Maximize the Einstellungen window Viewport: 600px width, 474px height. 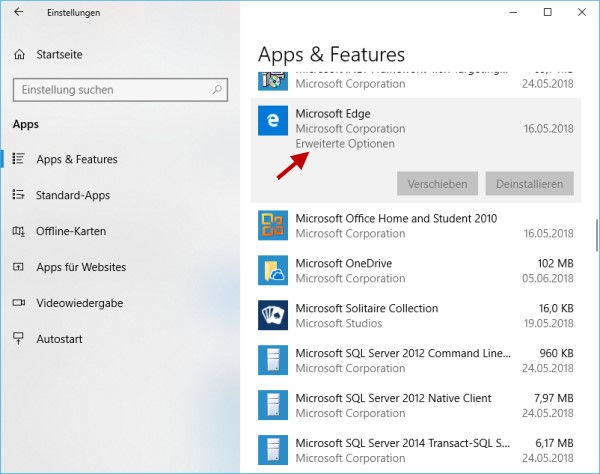pos(548,12)
